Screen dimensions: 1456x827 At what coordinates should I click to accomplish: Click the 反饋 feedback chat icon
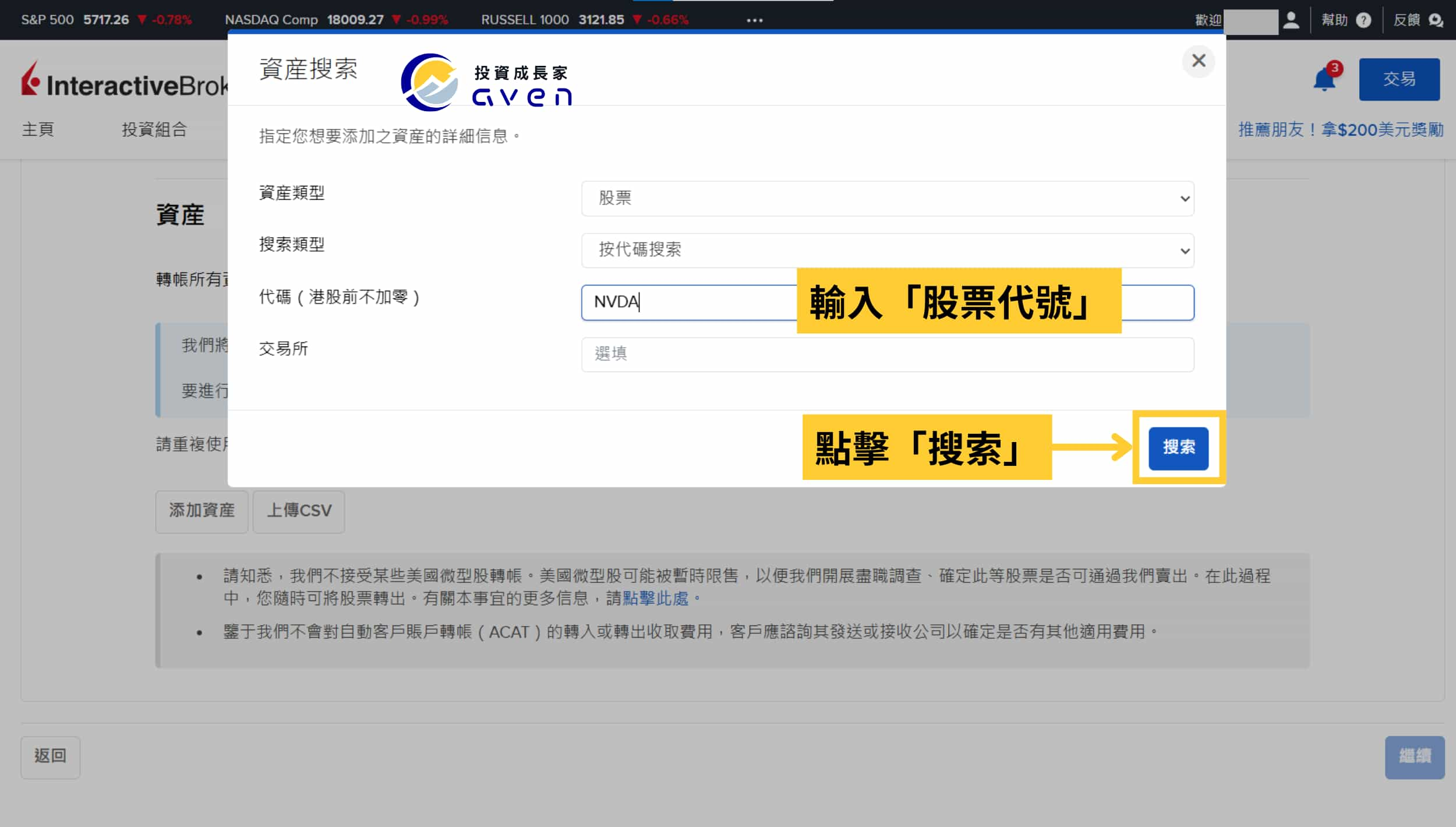pos(1436,20)
